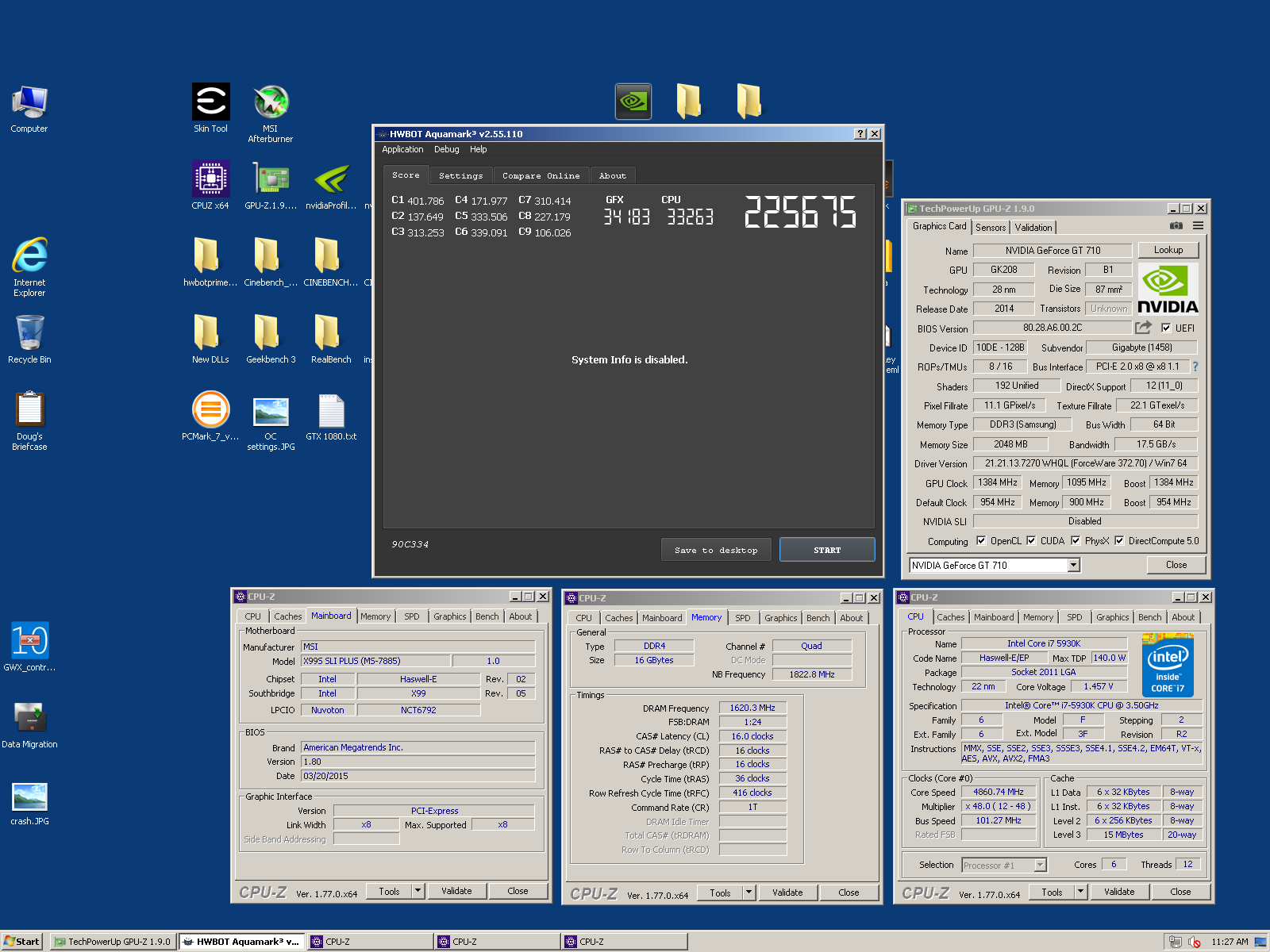Expand the GPU selection dropdown in GPU-Z

[x=1073, y=565]
